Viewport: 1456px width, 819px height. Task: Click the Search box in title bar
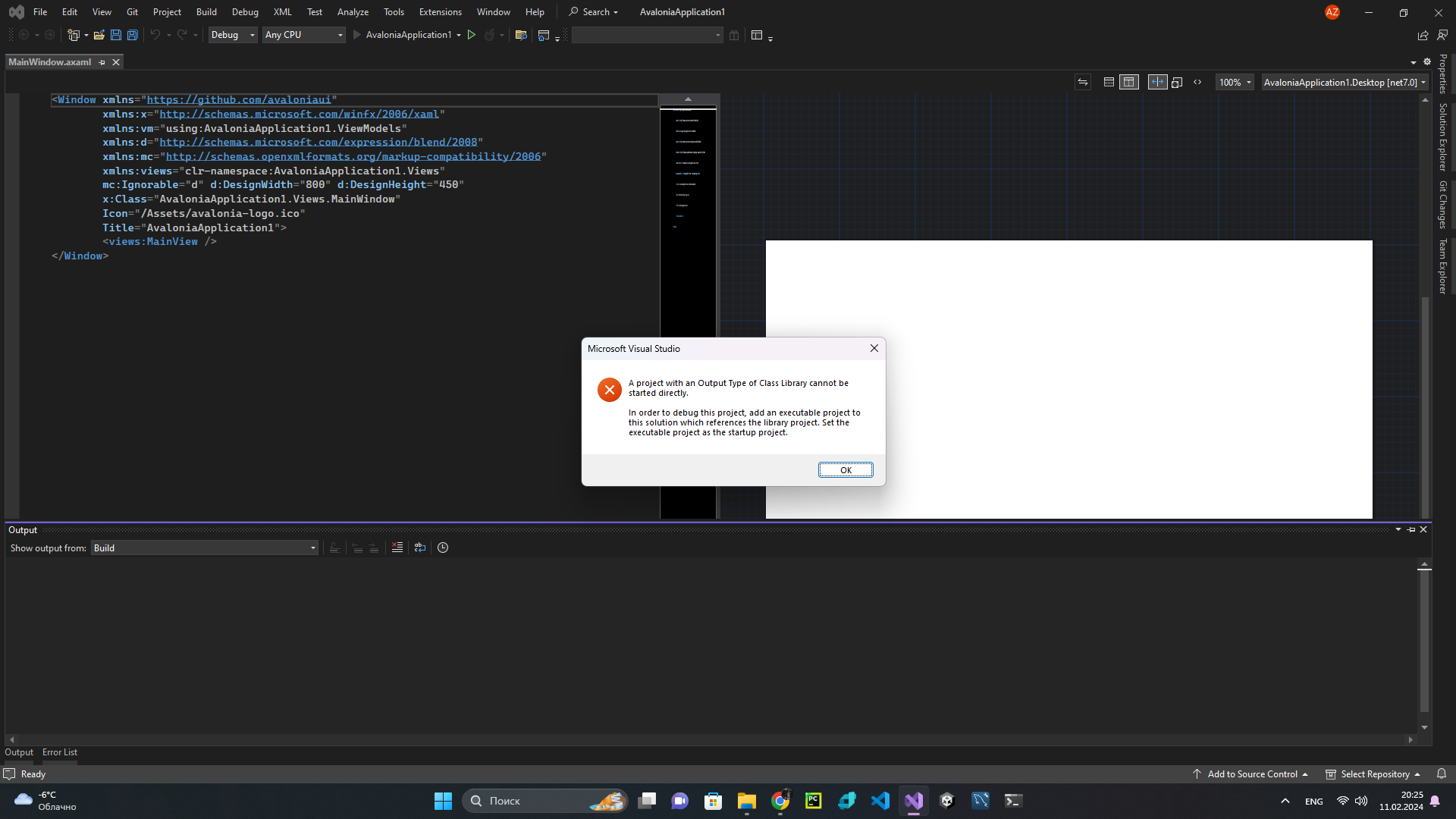click(x=594, y=12)
